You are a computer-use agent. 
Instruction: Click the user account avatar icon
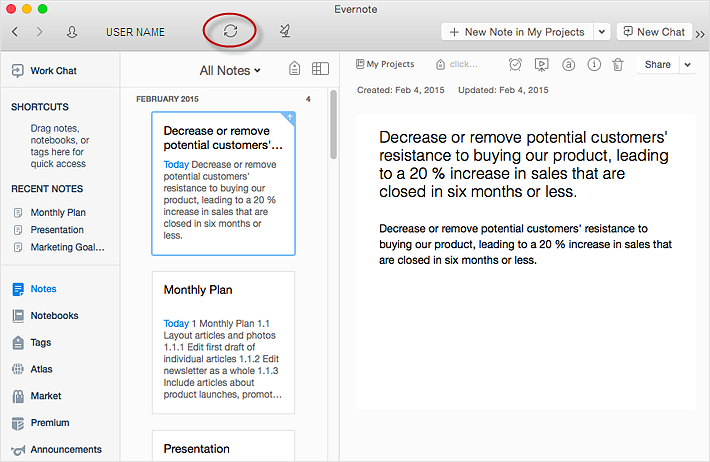coord(72,32)
